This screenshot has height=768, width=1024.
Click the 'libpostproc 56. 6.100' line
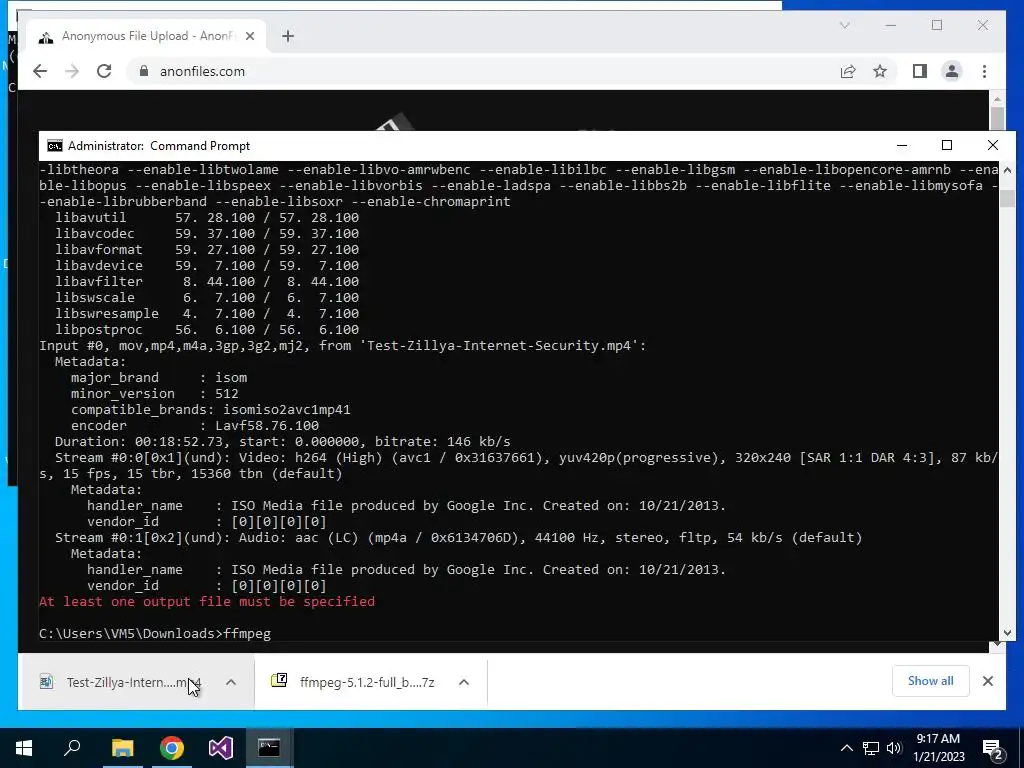click(x=207, y=330)
